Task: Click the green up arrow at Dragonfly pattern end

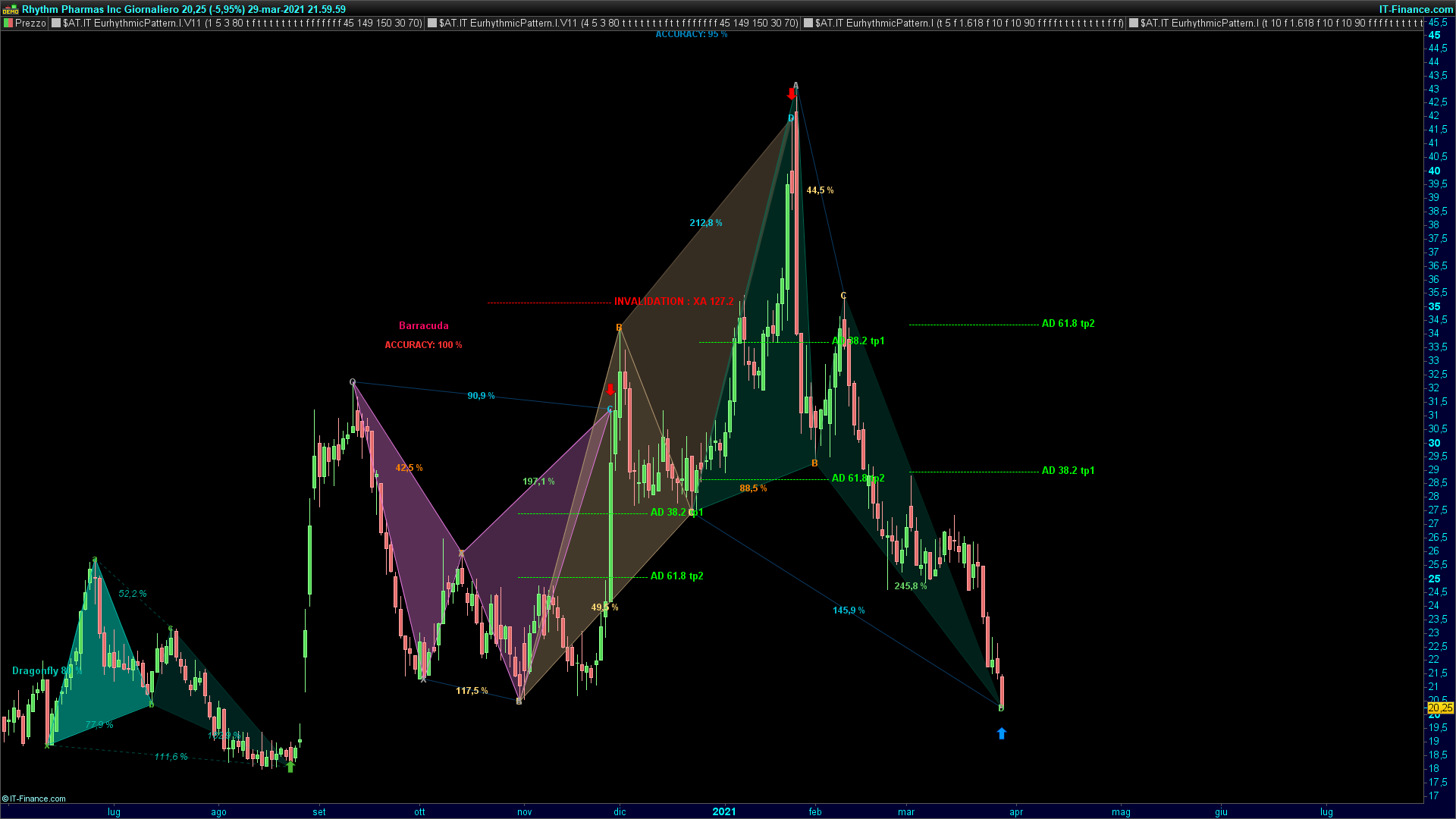Action: click(x=290, y=767)
